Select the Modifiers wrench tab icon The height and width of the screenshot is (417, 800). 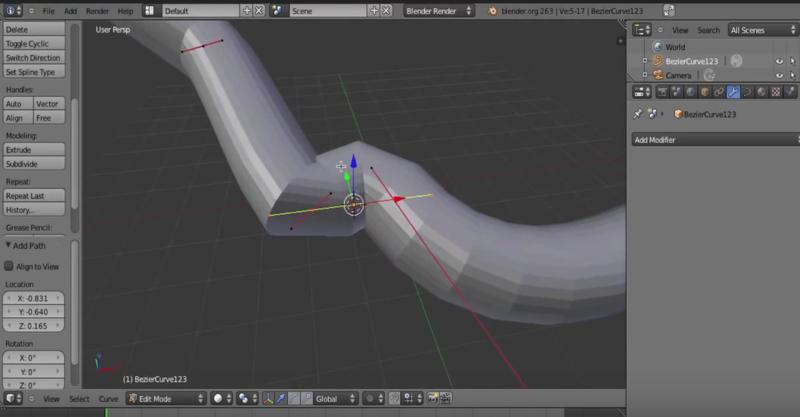pyautogui.click(x=733, y=92)
